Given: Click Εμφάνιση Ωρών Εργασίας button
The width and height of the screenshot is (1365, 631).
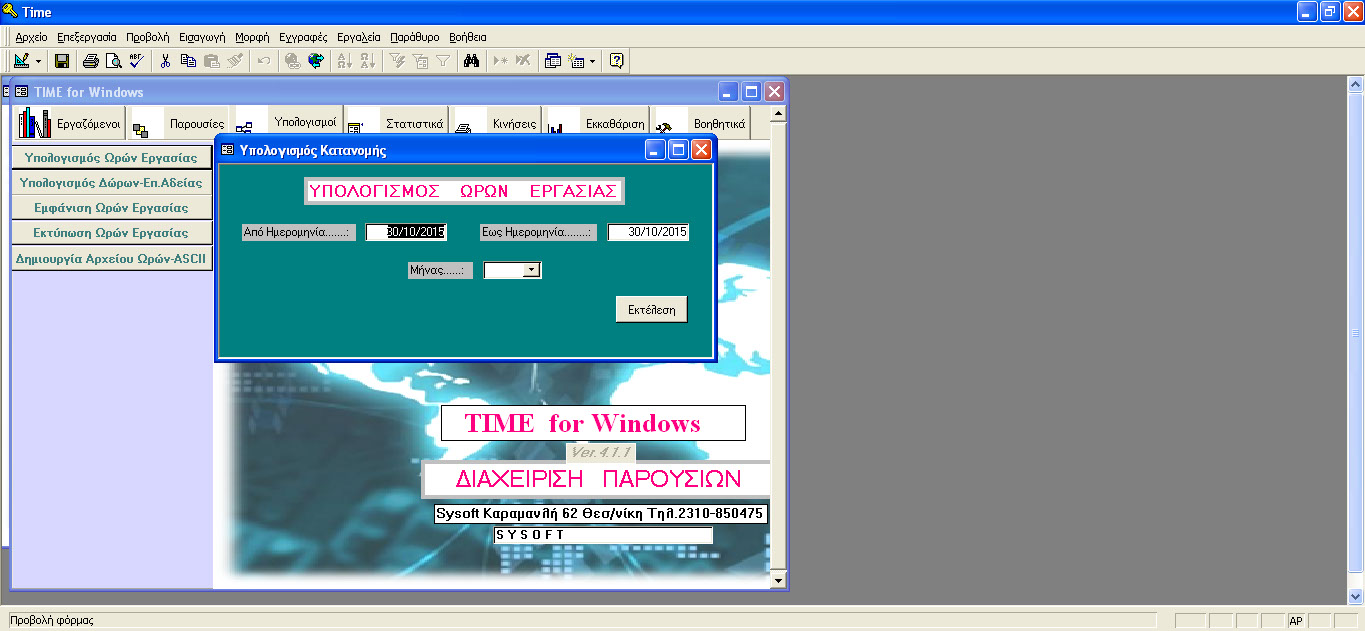Looking at the screenshot, I should [x=111, y=208].
